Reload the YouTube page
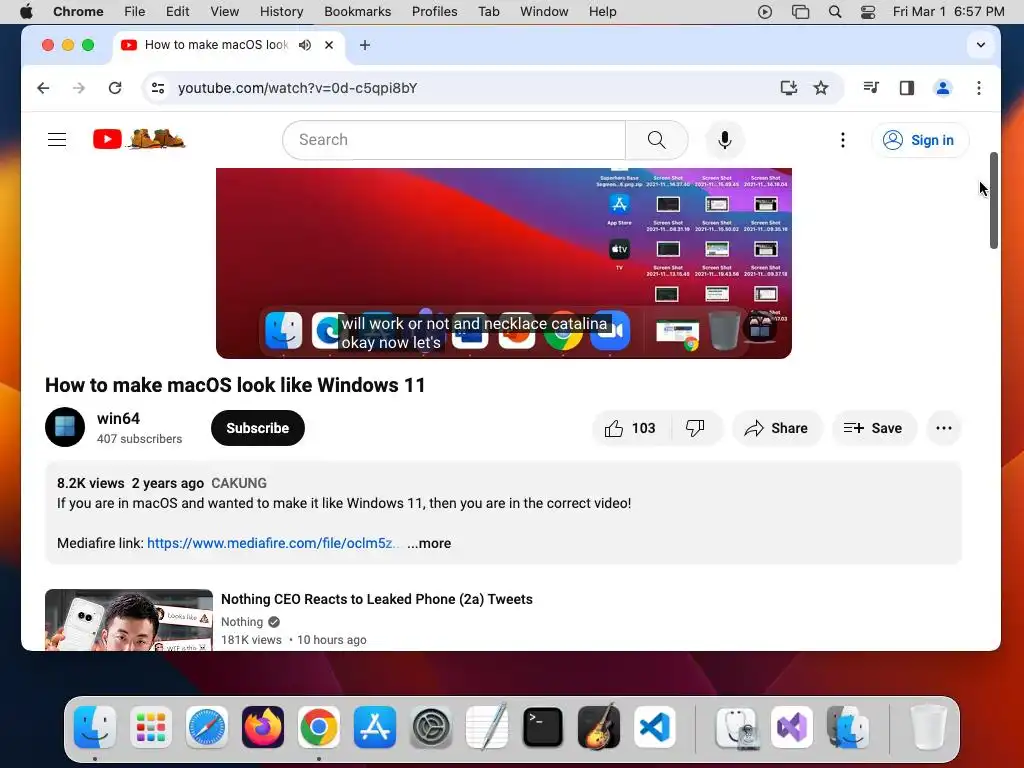1024x768 pixels. pyautogui.click(x=115, y=88)
